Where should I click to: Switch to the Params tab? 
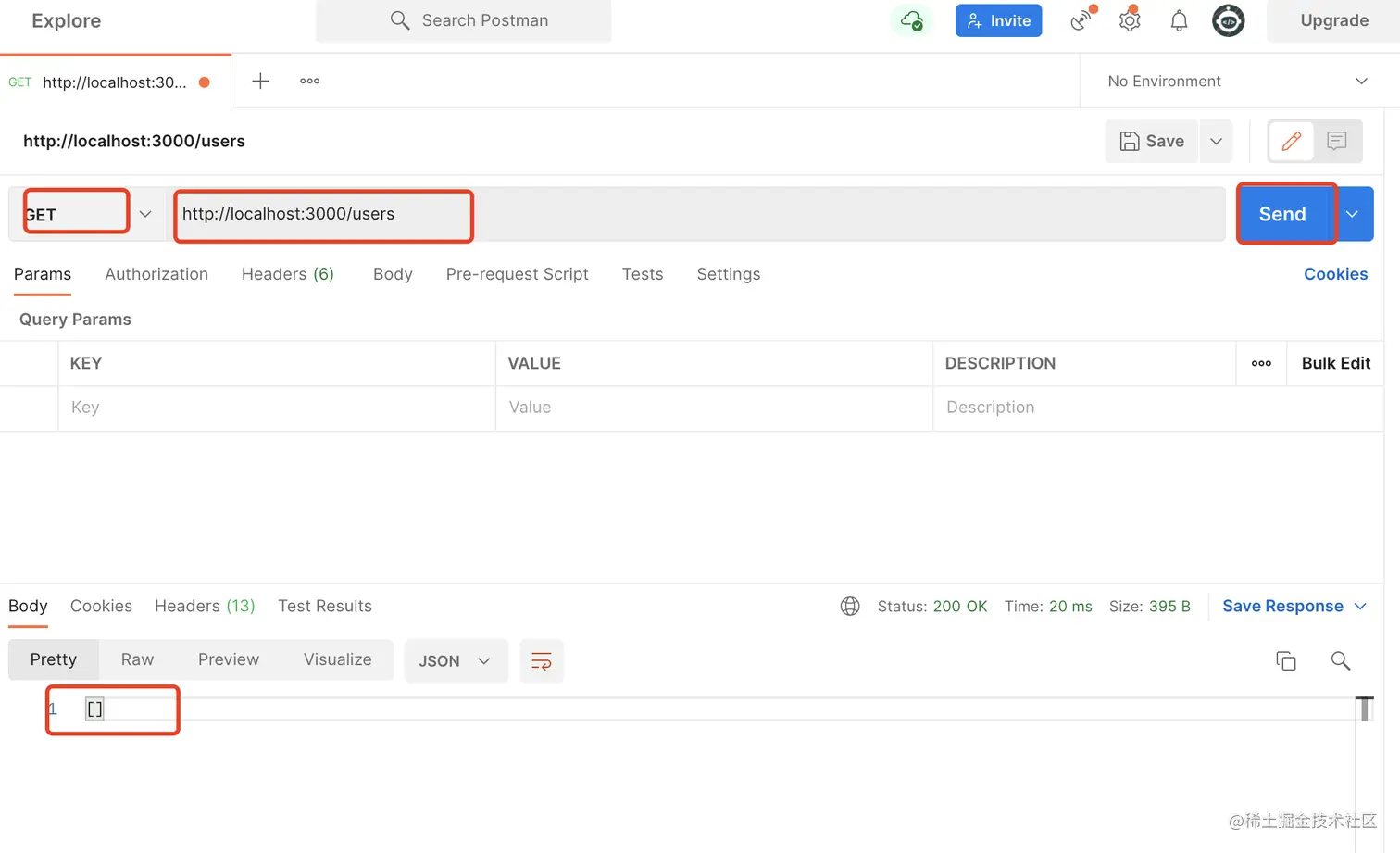pyautogui.click(x=43, y=274)
